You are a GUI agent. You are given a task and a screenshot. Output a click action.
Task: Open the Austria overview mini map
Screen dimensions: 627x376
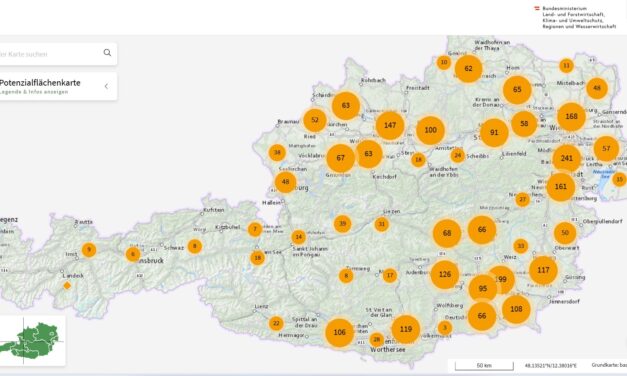[32, 340]
